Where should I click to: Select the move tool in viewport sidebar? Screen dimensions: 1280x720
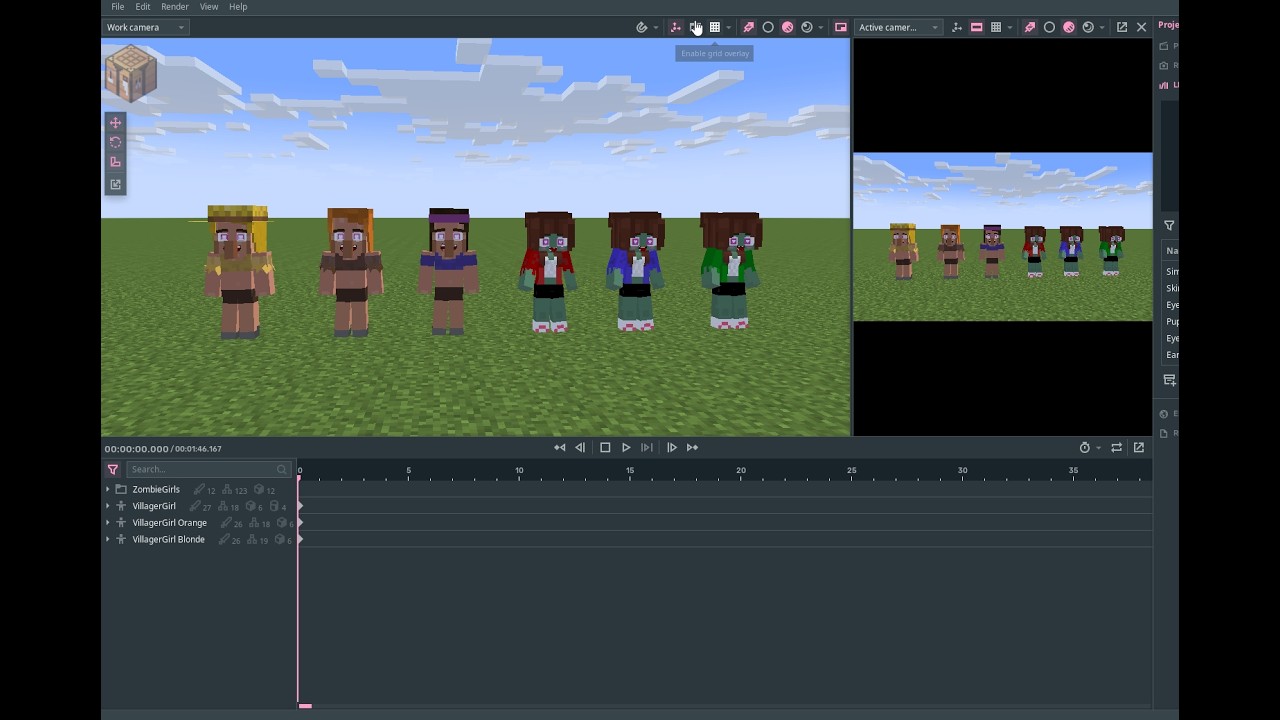pos(115,123)
